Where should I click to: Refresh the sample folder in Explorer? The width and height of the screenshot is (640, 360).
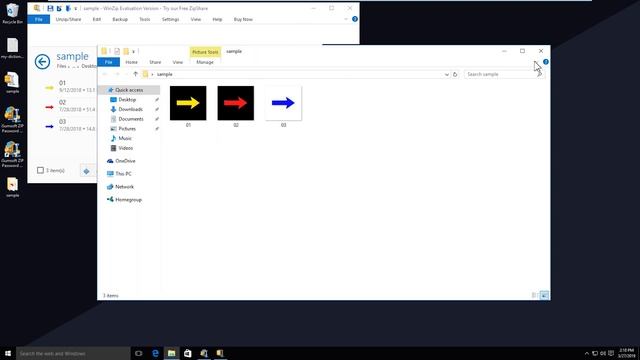tap(455, 74)
